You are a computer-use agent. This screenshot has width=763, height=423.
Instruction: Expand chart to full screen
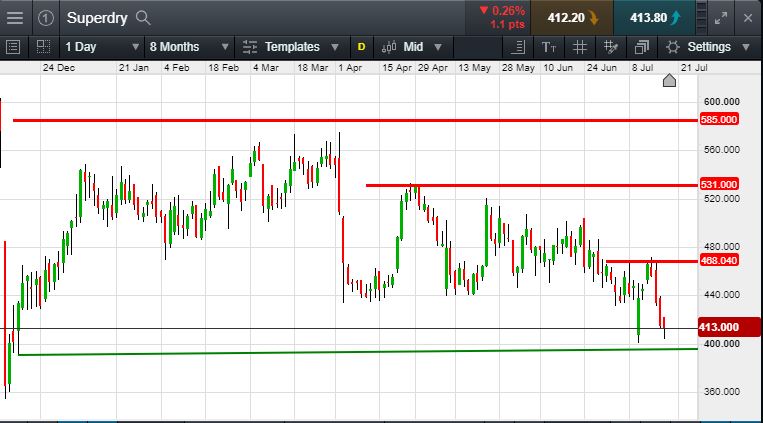[721, 18]
